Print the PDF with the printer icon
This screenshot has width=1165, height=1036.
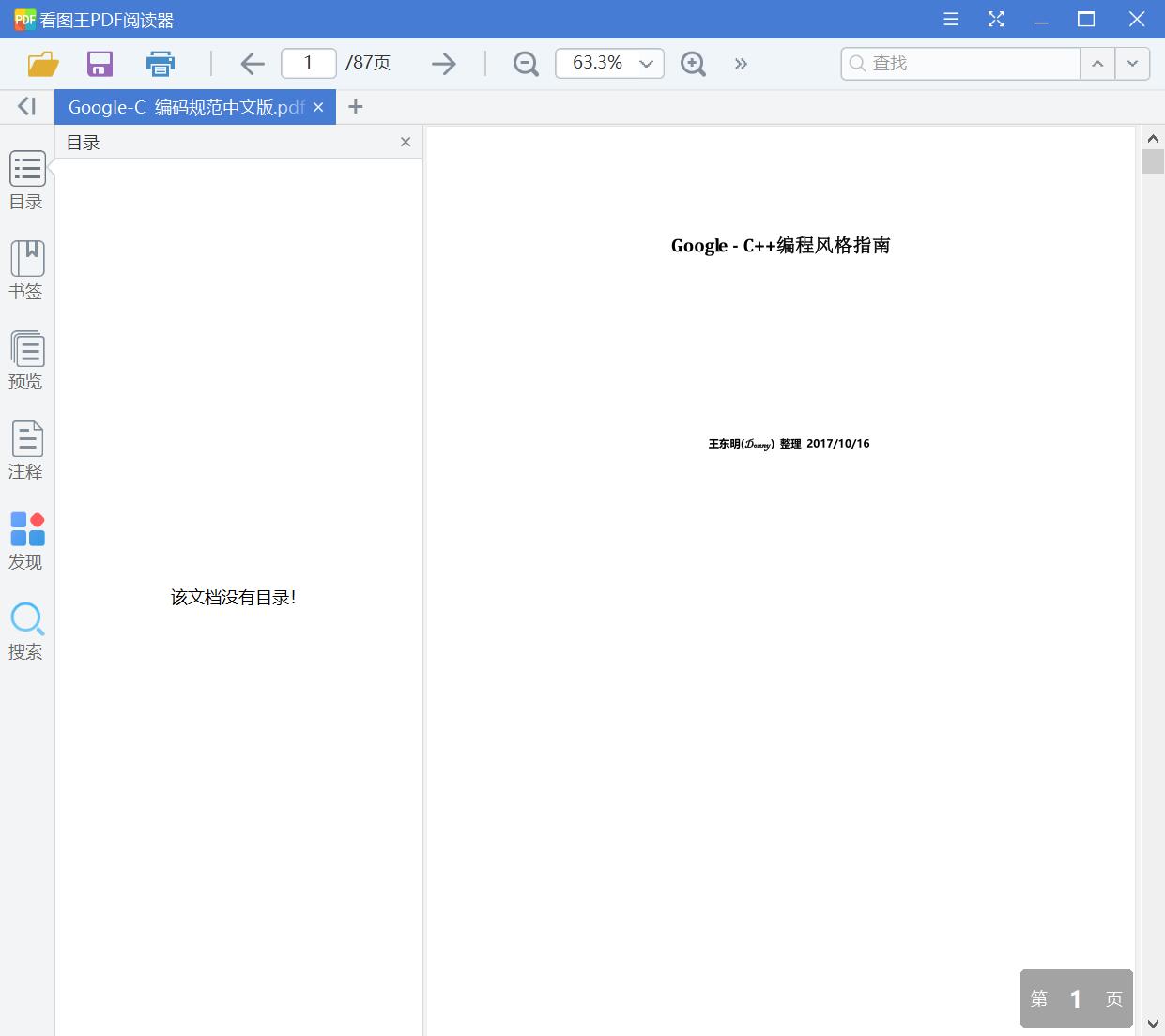[160, 63]
